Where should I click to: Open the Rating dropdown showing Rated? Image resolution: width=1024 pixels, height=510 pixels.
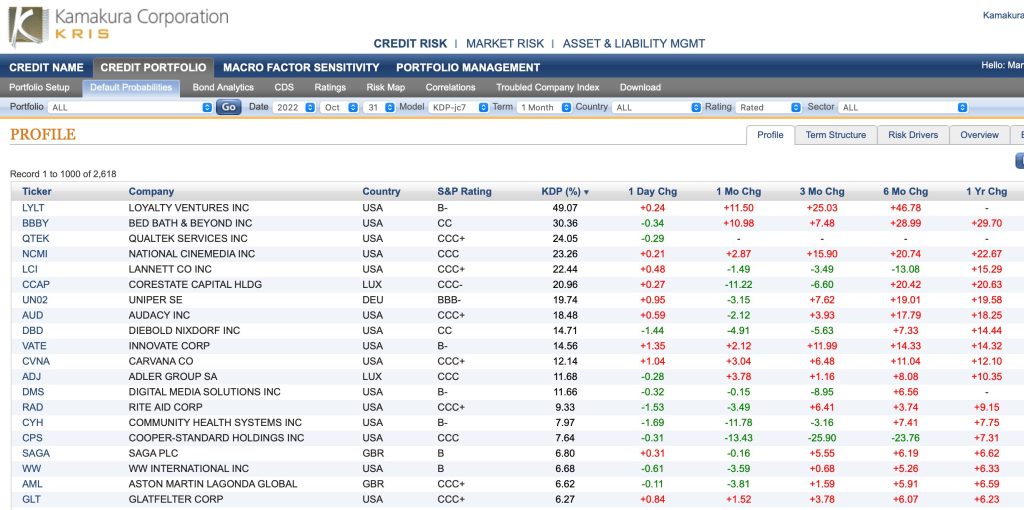pos(768,107)
